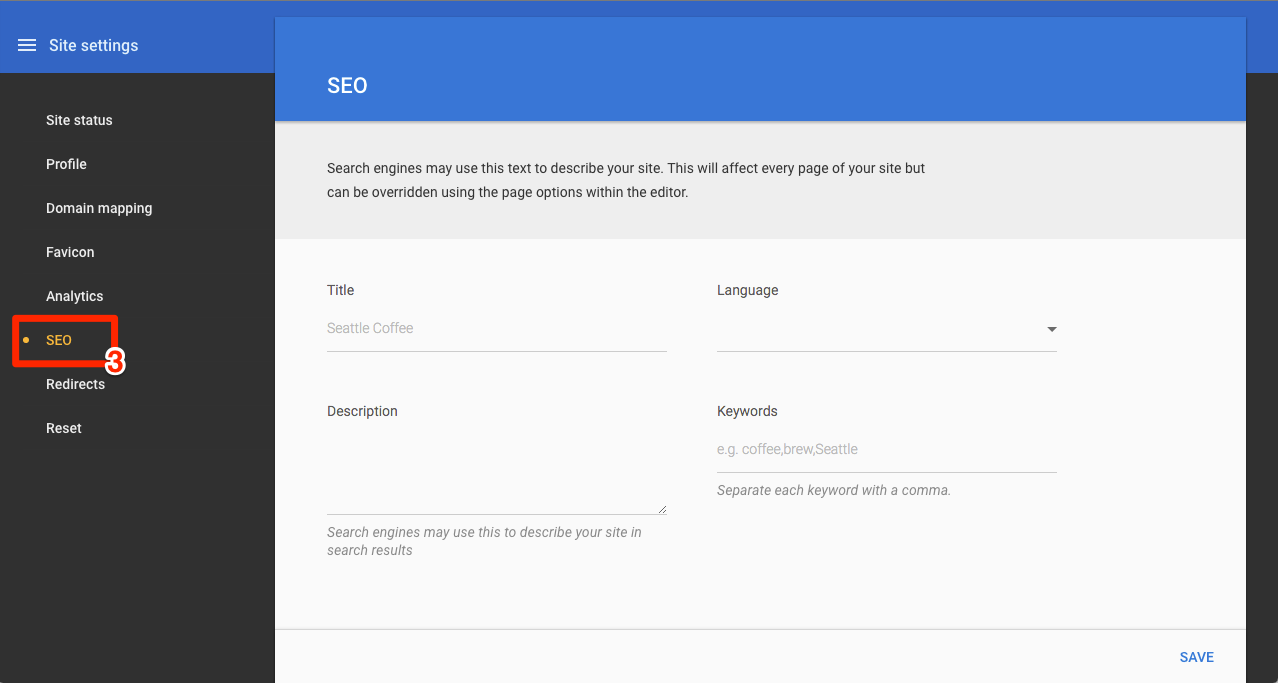The image size is (1278, 683).
Task: Focus the Description text area
Action: [496, 474]
